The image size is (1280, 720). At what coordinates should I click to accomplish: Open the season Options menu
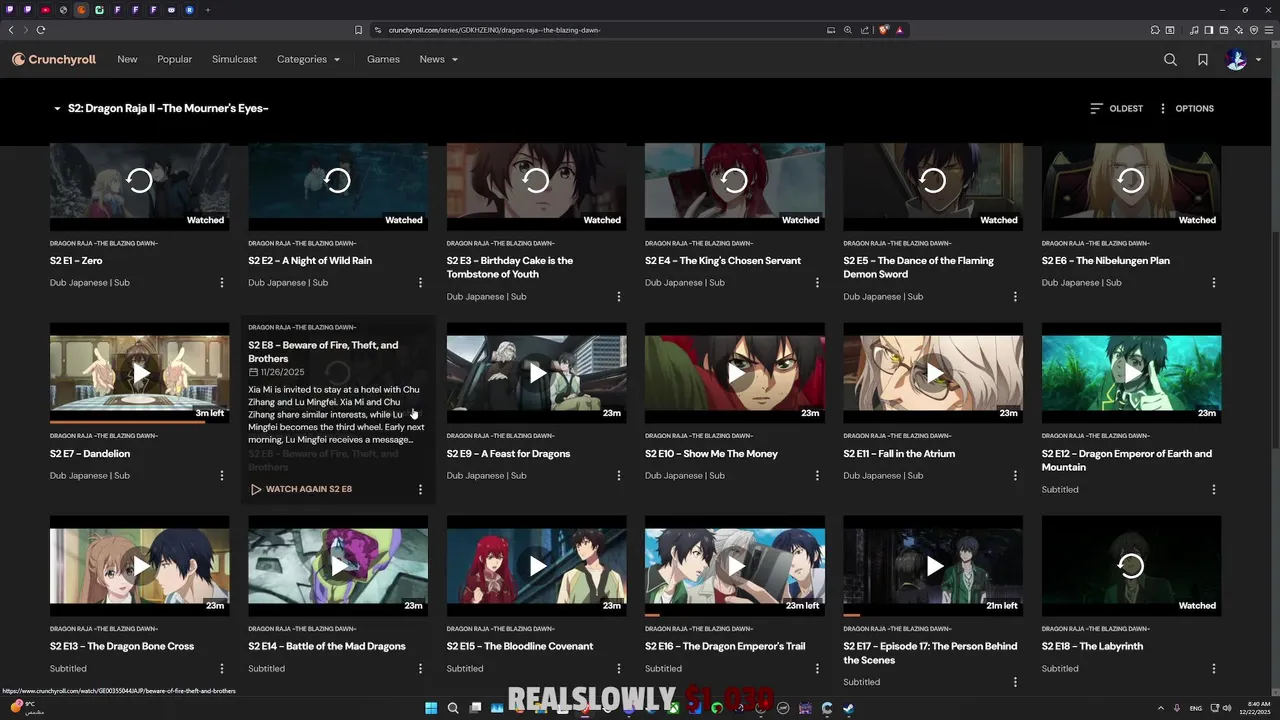point(1186,108)
